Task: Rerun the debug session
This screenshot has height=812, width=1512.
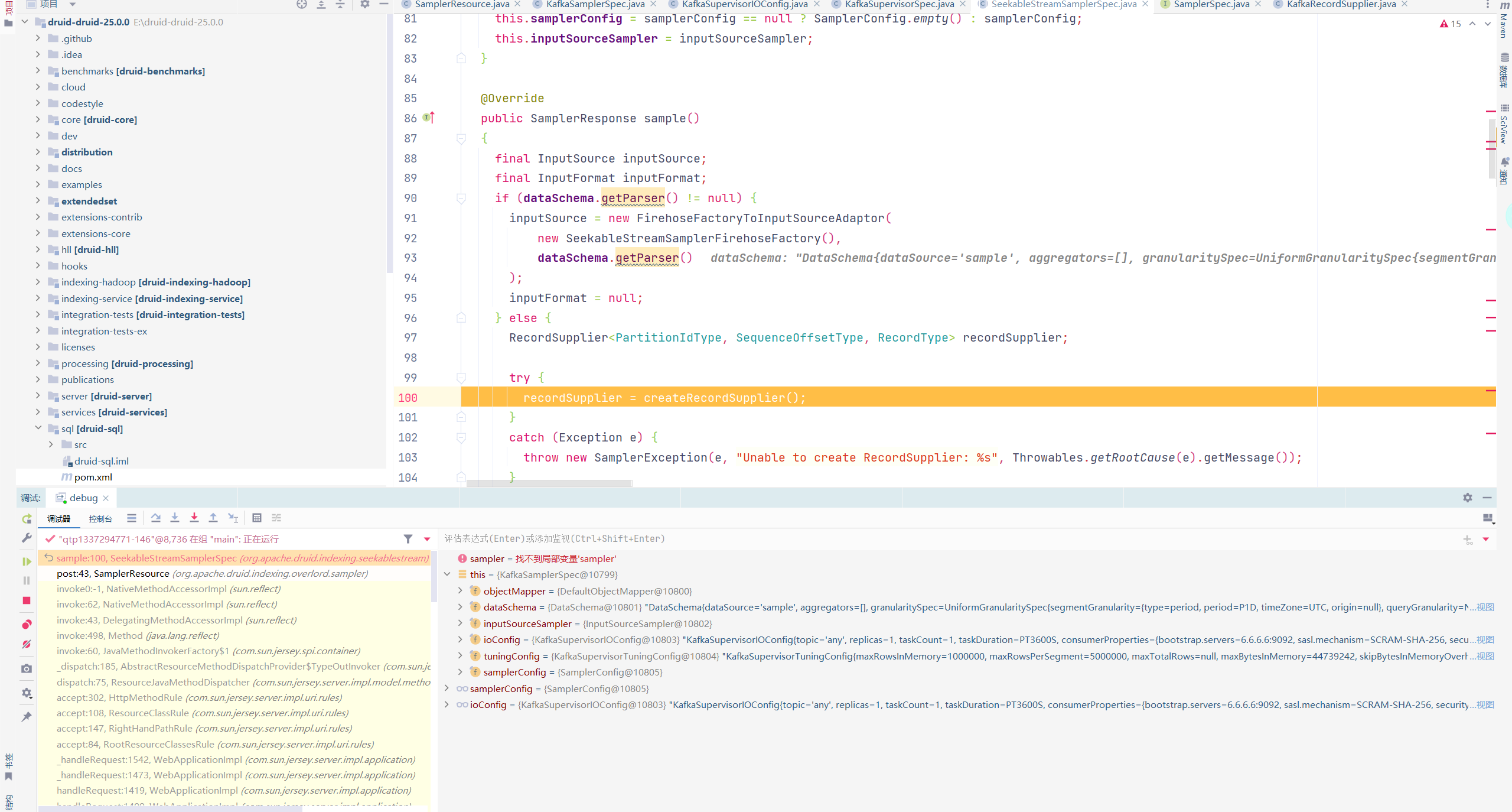Action: [27, 518]
